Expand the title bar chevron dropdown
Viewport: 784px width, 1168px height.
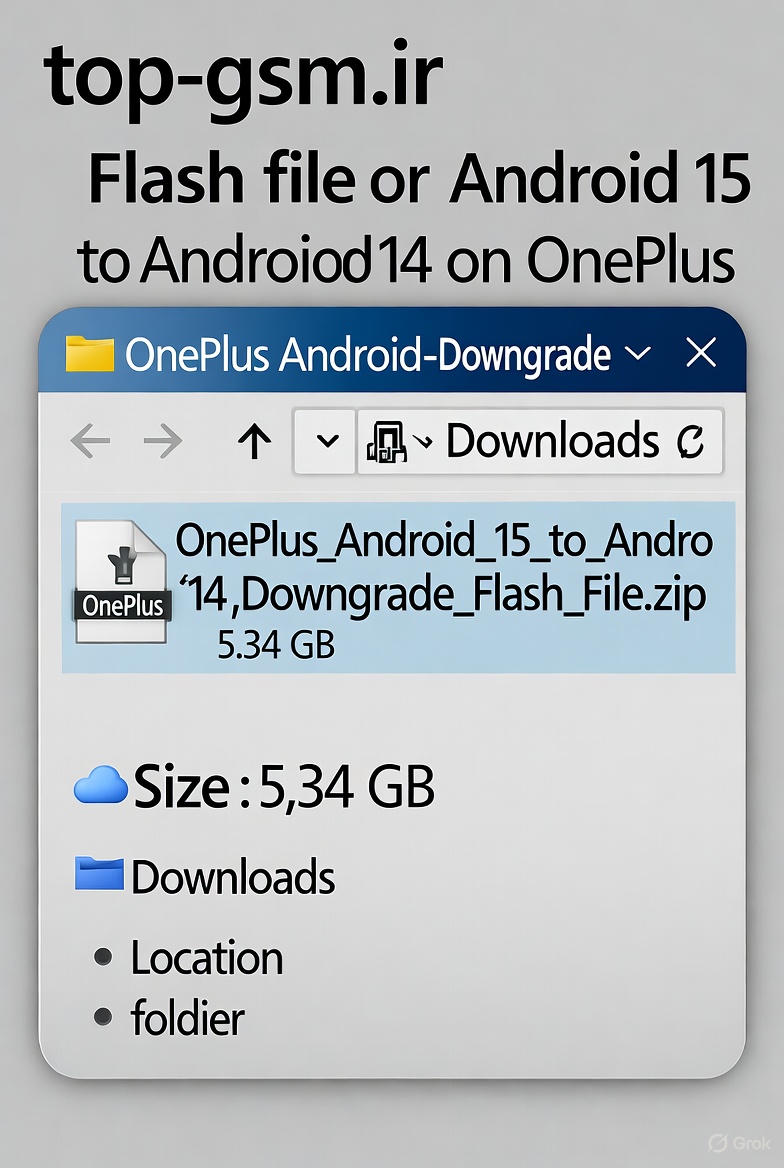[637, 353]
